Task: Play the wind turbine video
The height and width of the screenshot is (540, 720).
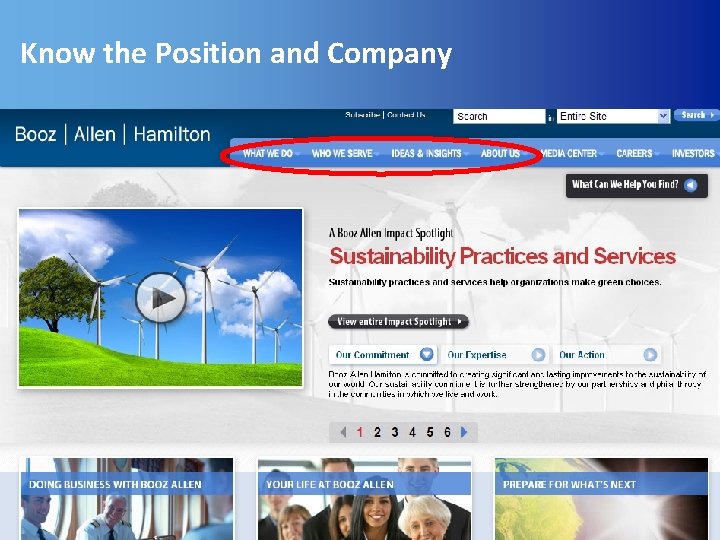Action: click(x=161, y=298)
